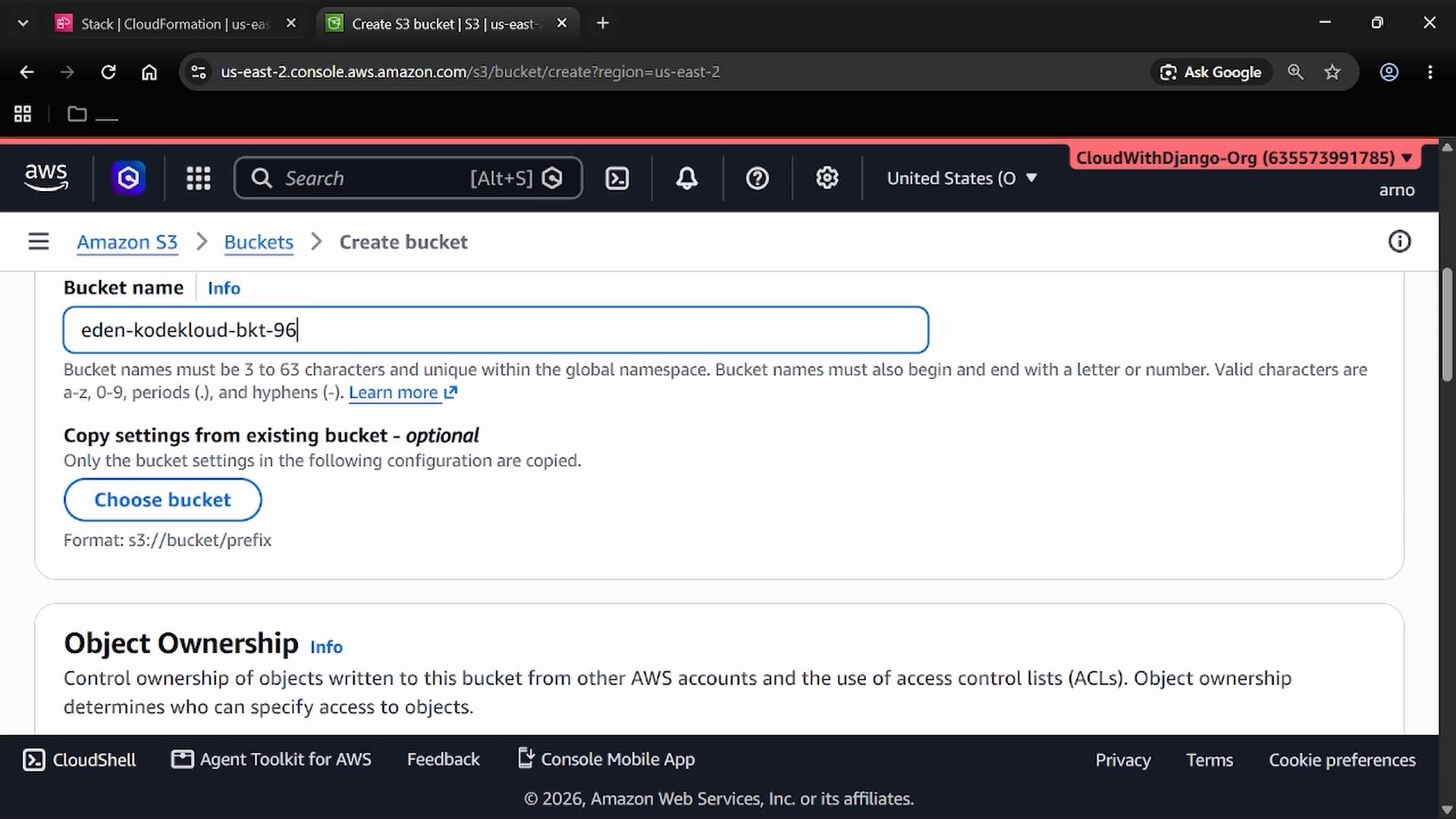Open the notifications bell
The width and height of the screenshot is (1456, 819).
pyautogui.click(x=687, y=178)
